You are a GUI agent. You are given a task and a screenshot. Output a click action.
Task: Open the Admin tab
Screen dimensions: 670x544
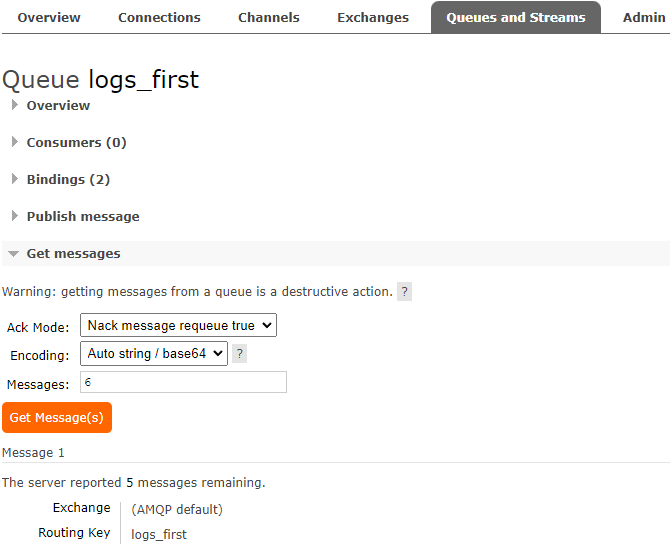pos(644,17)
